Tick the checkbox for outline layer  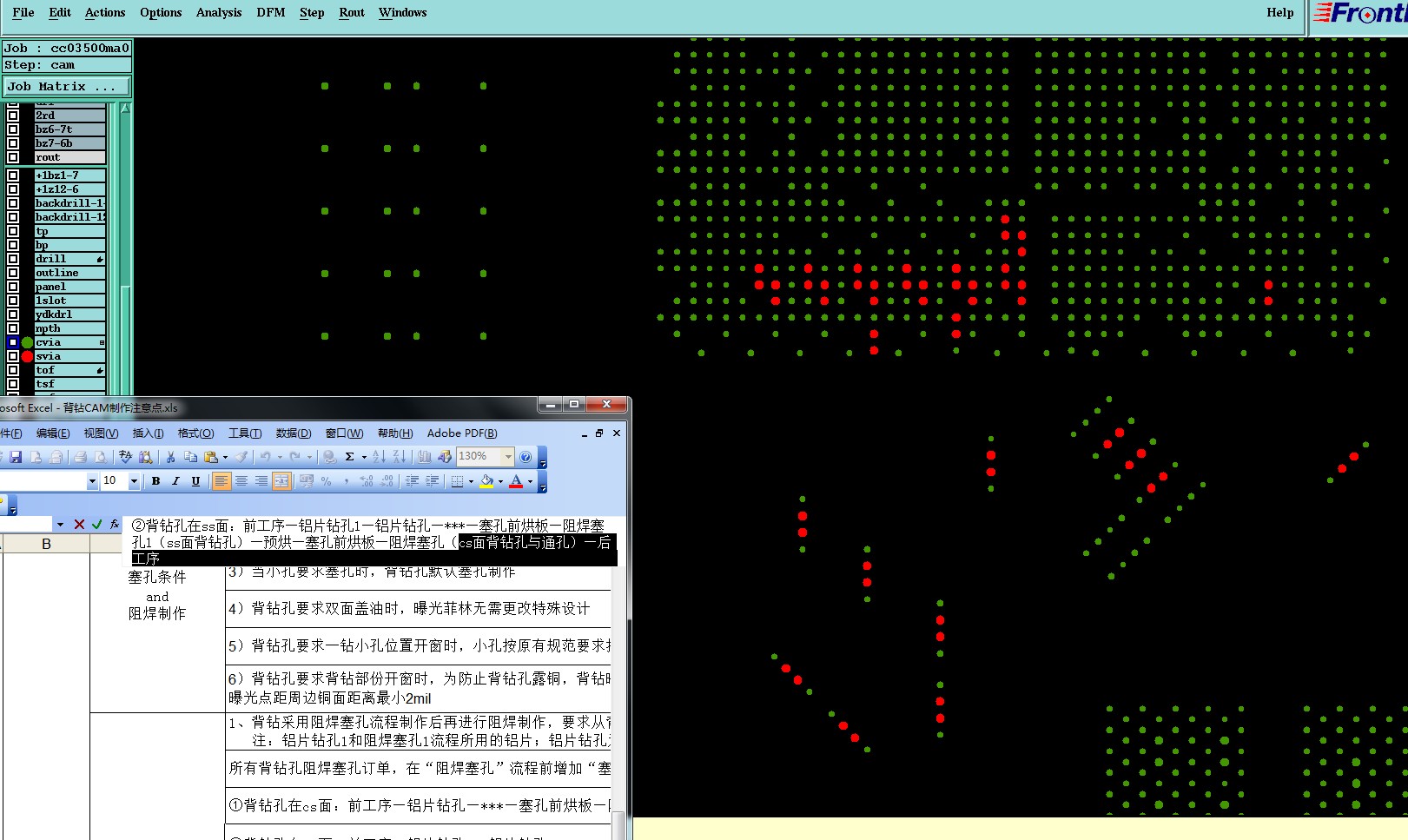tap(13, 273)
